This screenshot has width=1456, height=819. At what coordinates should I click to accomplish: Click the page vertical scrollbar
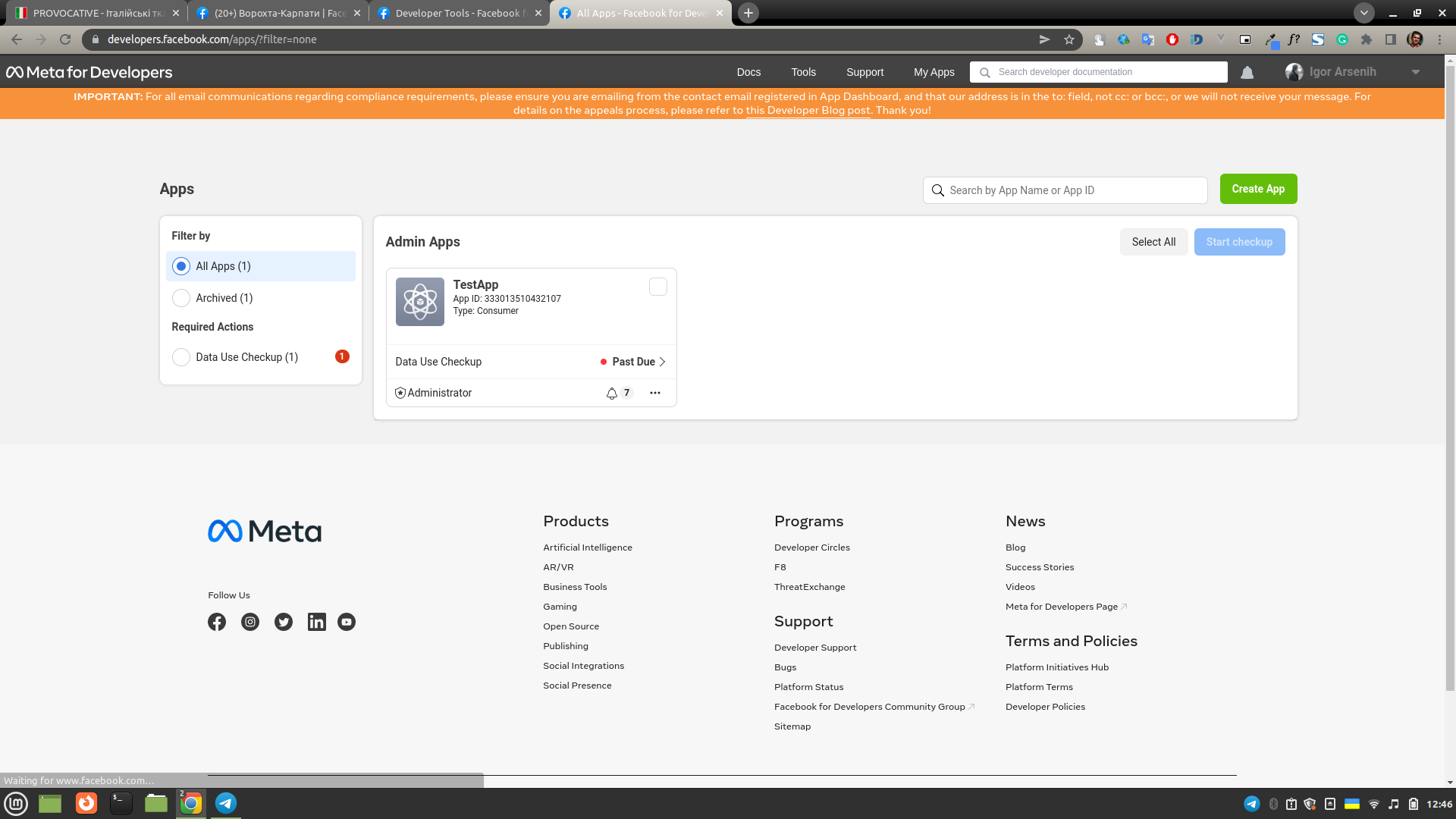coord(1450,379)
